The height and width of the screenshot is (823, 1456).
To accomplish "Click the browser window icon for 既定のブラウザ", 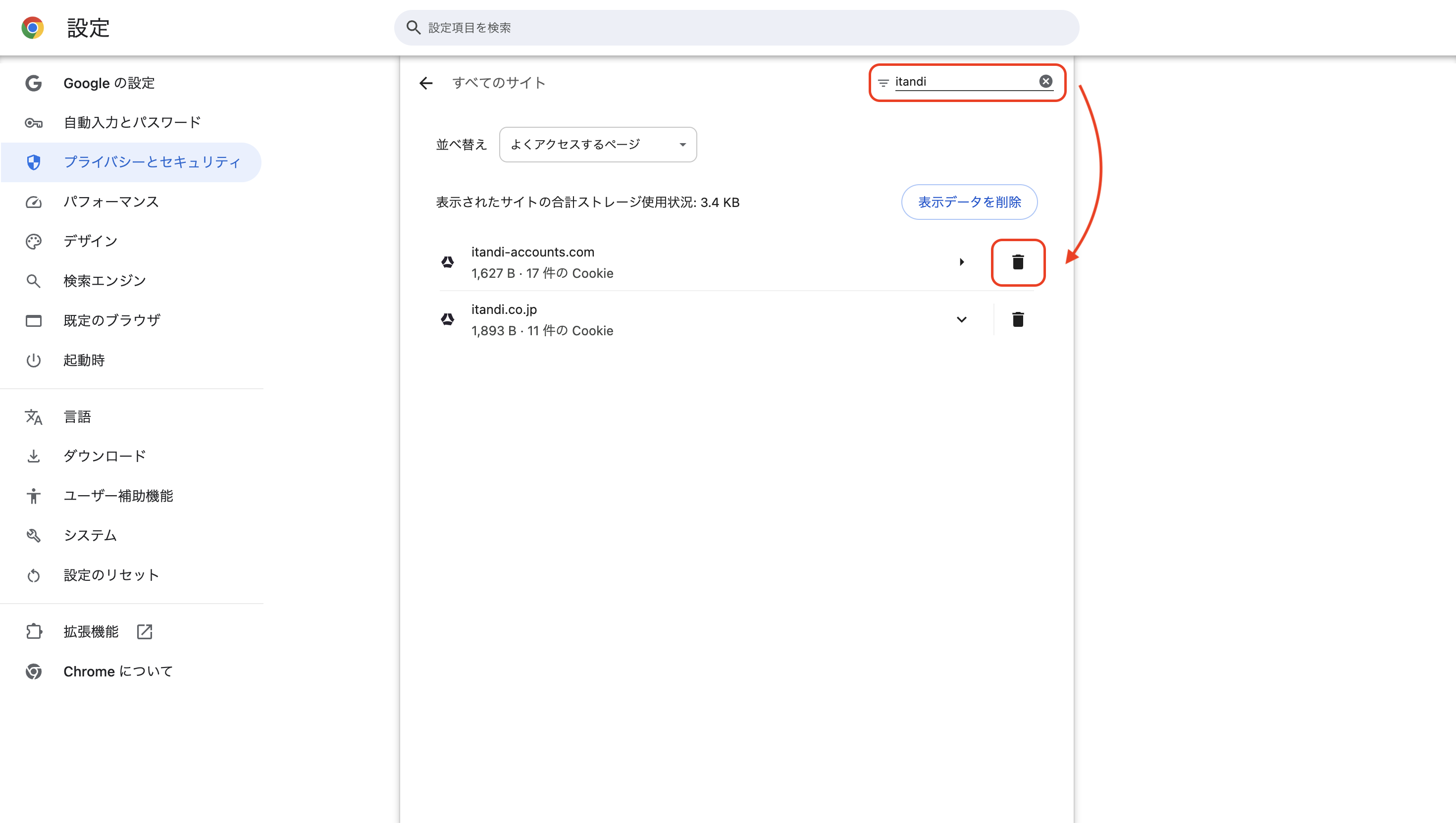I will point(33,320).
